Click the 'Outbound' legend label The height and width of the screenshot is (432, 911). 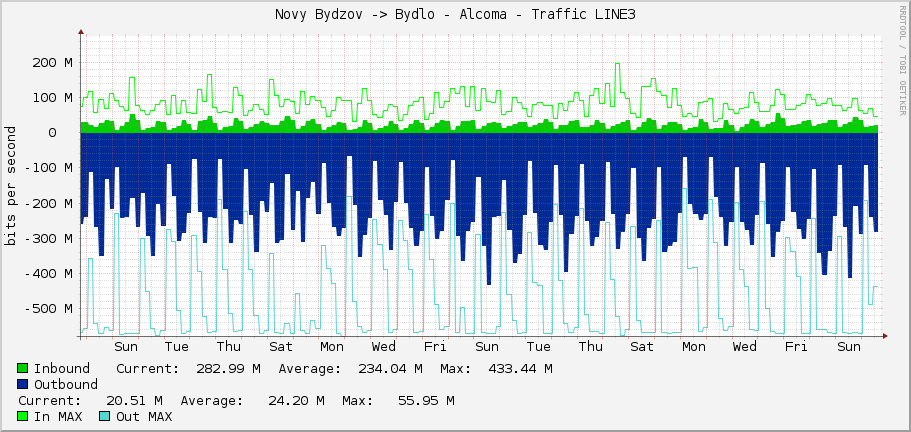click(x=66, y=384)
